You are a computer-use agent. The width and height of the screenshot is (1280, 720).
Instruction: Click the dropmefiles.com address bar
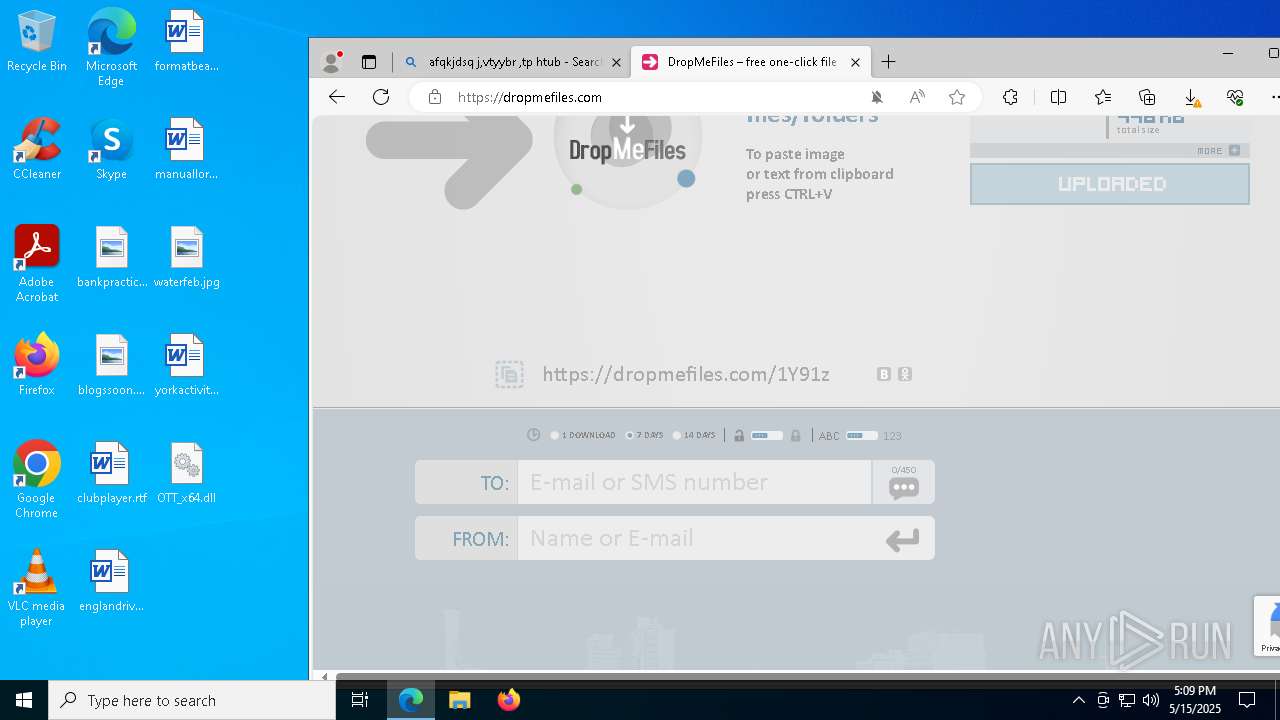click(x=655, y=97)
